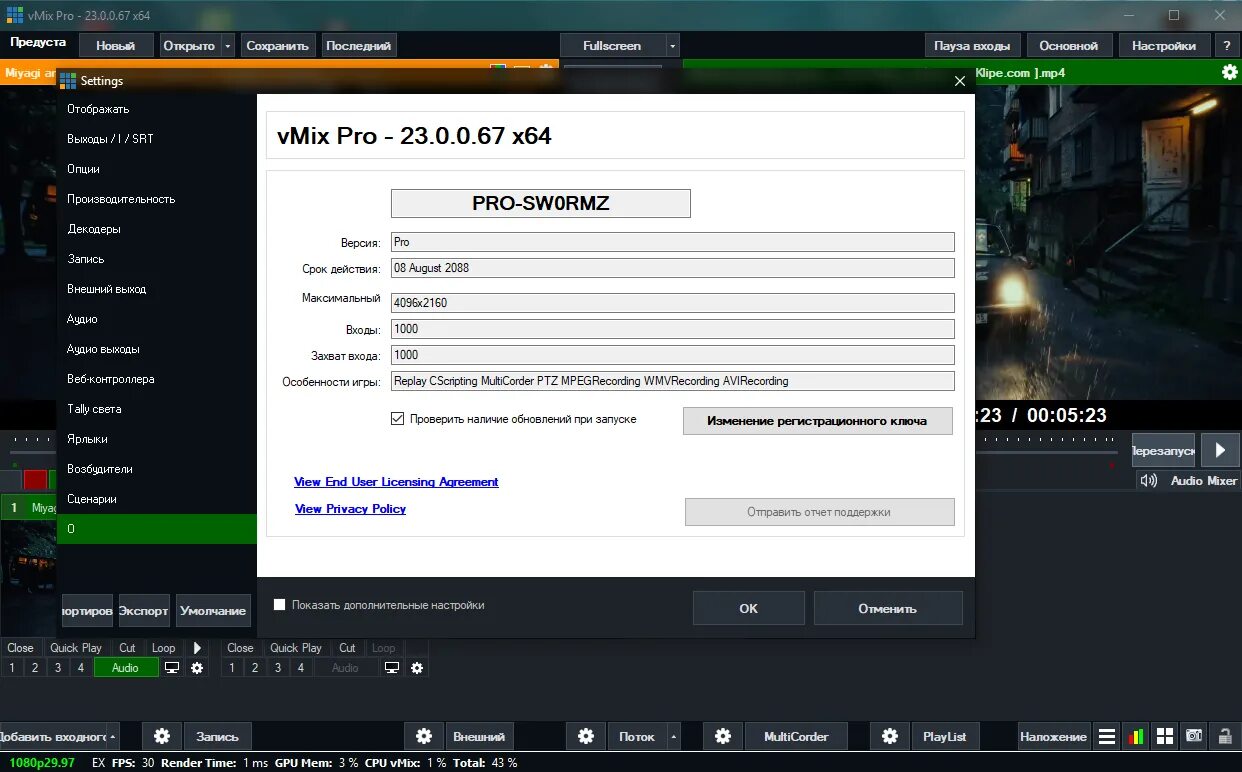
Task: Toggle overlay 1 on first input
Action: pos(12,667)
